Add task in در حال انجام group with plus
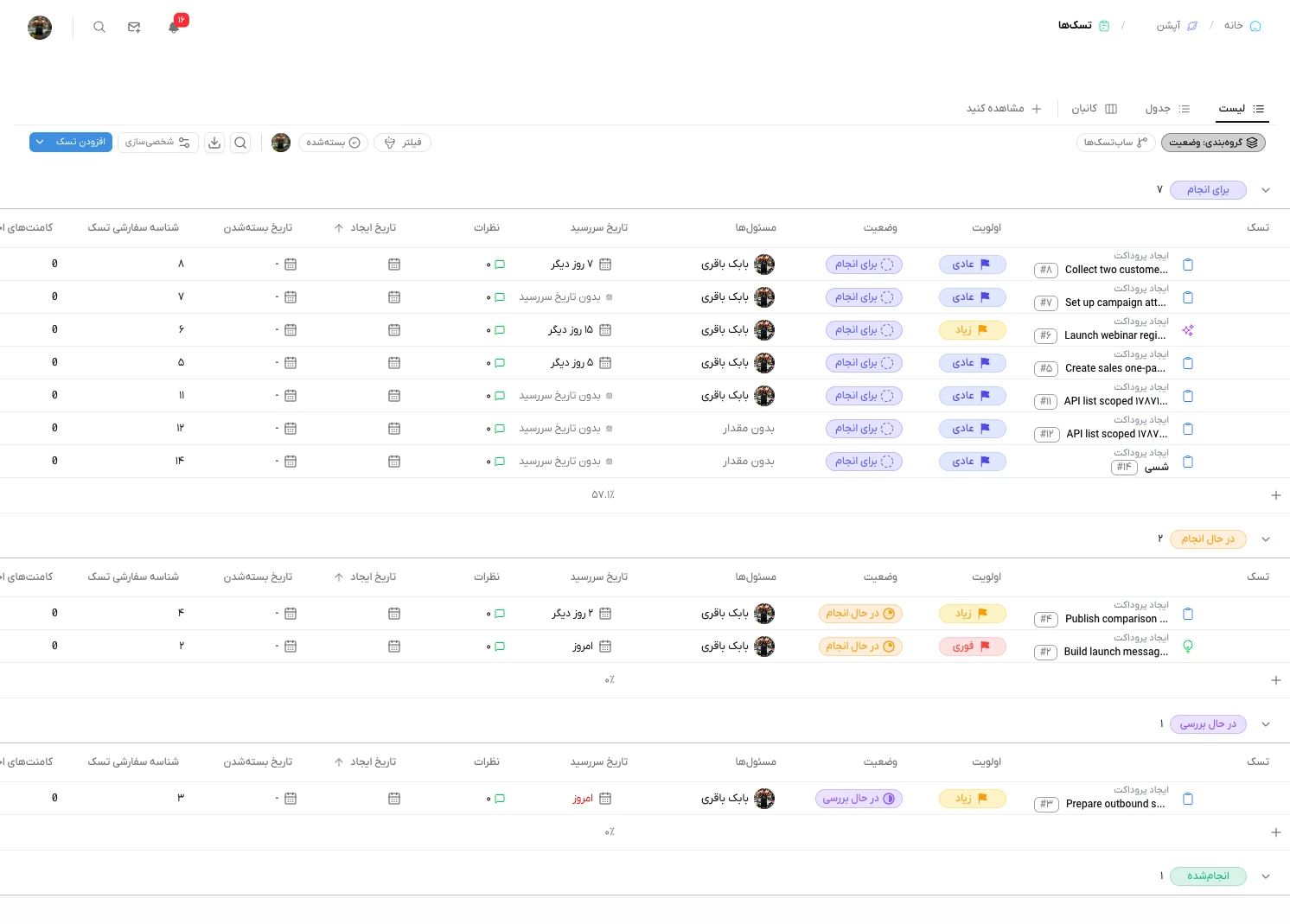The width and height of the screenshot is (1290, 924). point(1275,680)
